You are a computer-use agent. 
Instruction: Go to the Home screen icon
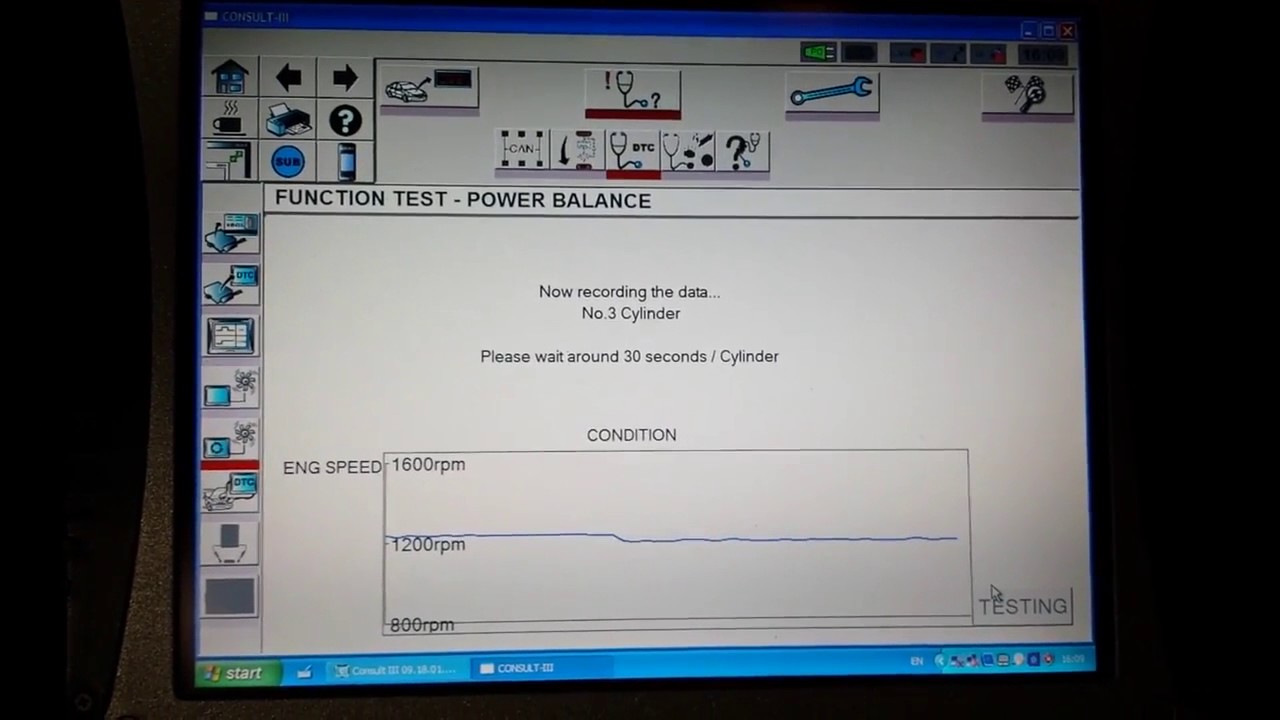[230, 78]
